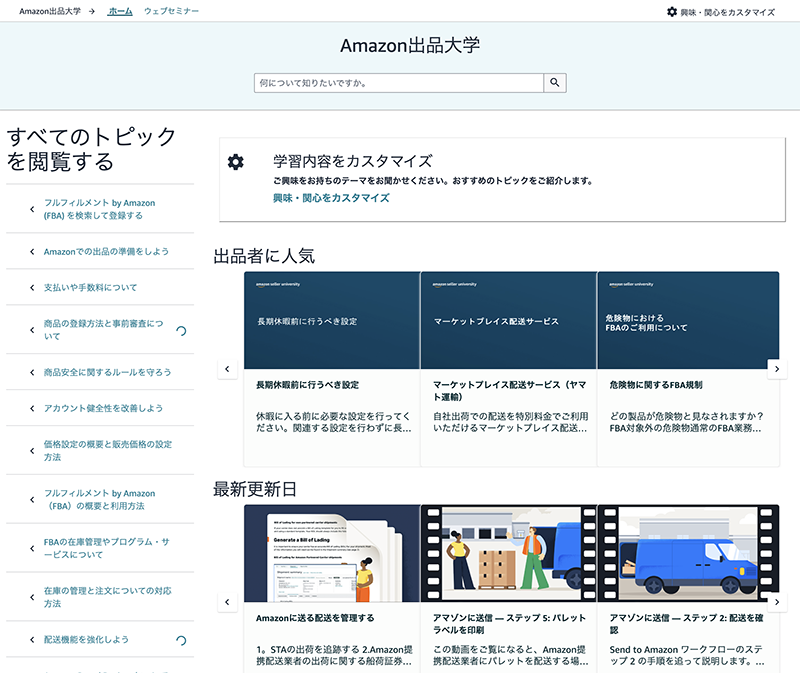Open the 危険物における FBAのご利用について thumbnail

688,320
